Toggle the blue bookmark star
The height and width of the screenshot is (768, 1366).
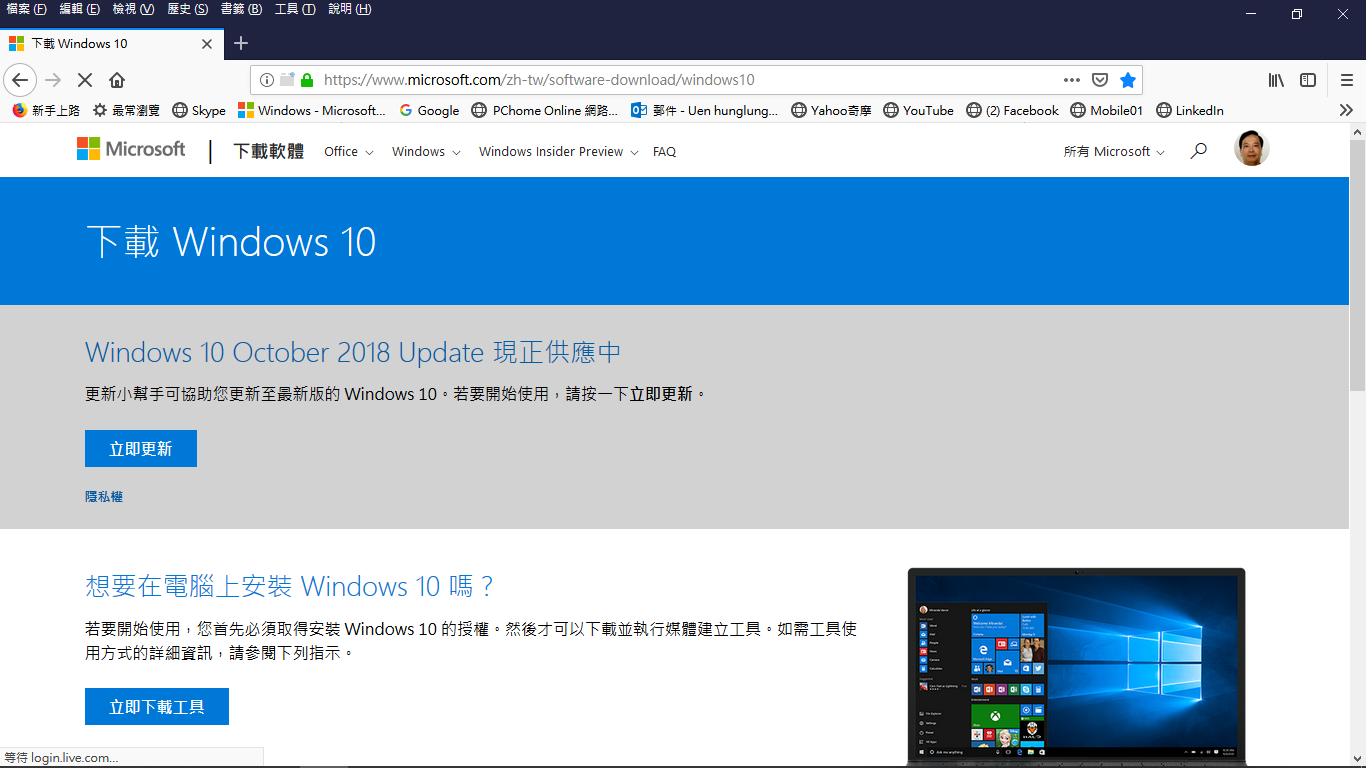pos(1128,80)
